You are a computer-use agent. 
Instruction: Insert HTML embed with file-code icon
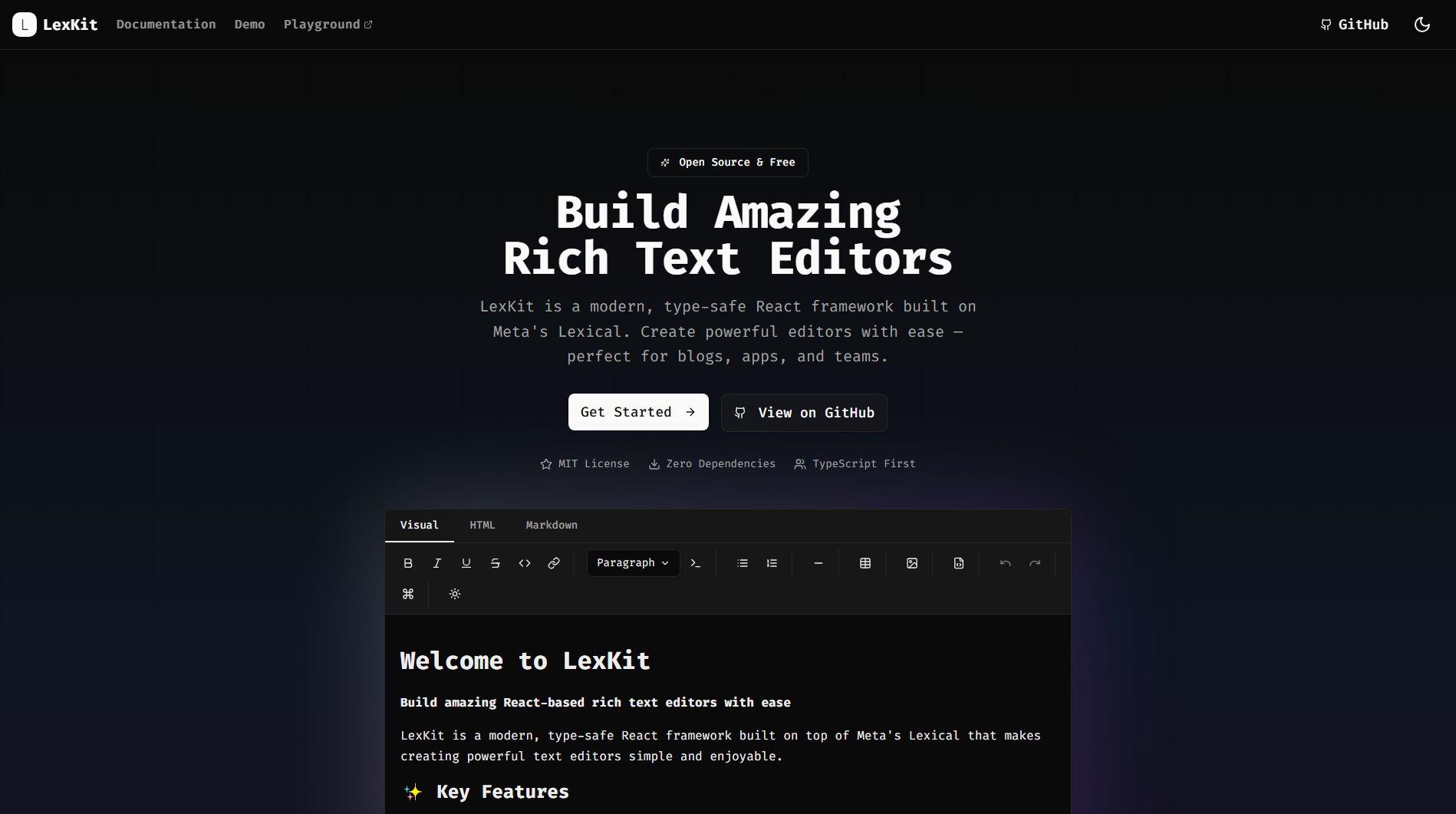pyautogui.click(x=959, y=563)
